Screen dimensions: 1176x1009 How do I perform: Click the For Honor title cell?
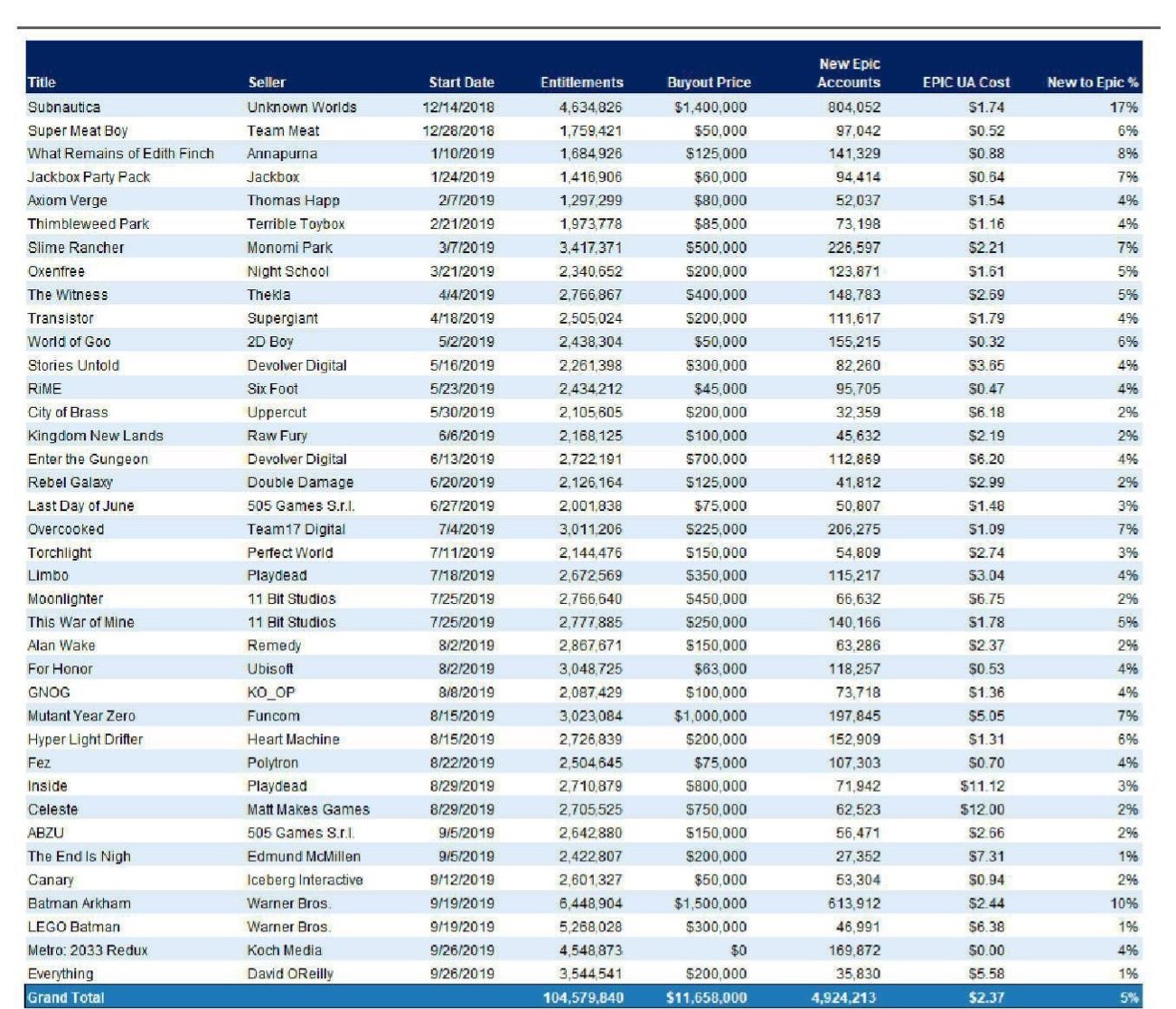61,670
